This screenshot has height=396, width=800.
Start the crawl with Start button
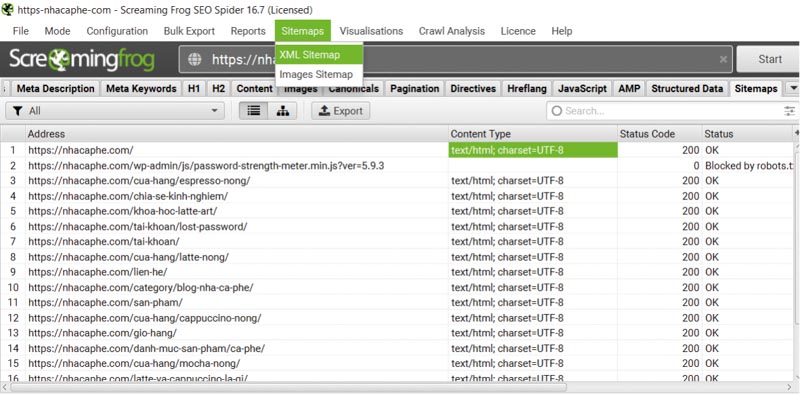coord(769,59)
